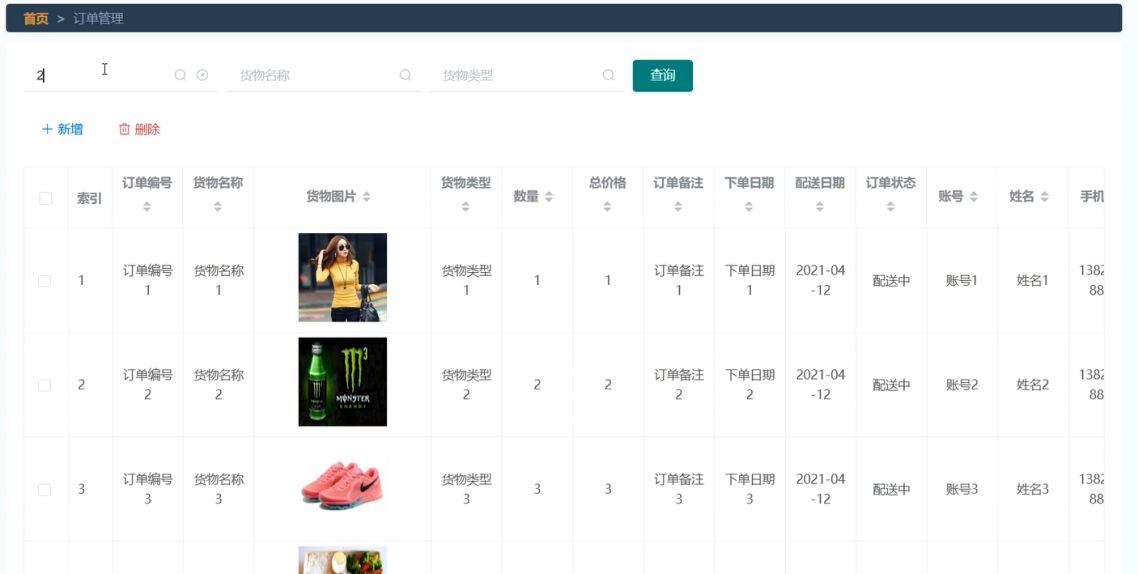Image resolution: width=1138 pixels, height=574 pixels.
Task: Sort table by 数量 column arrows
Action: click(x=548, y=198)
